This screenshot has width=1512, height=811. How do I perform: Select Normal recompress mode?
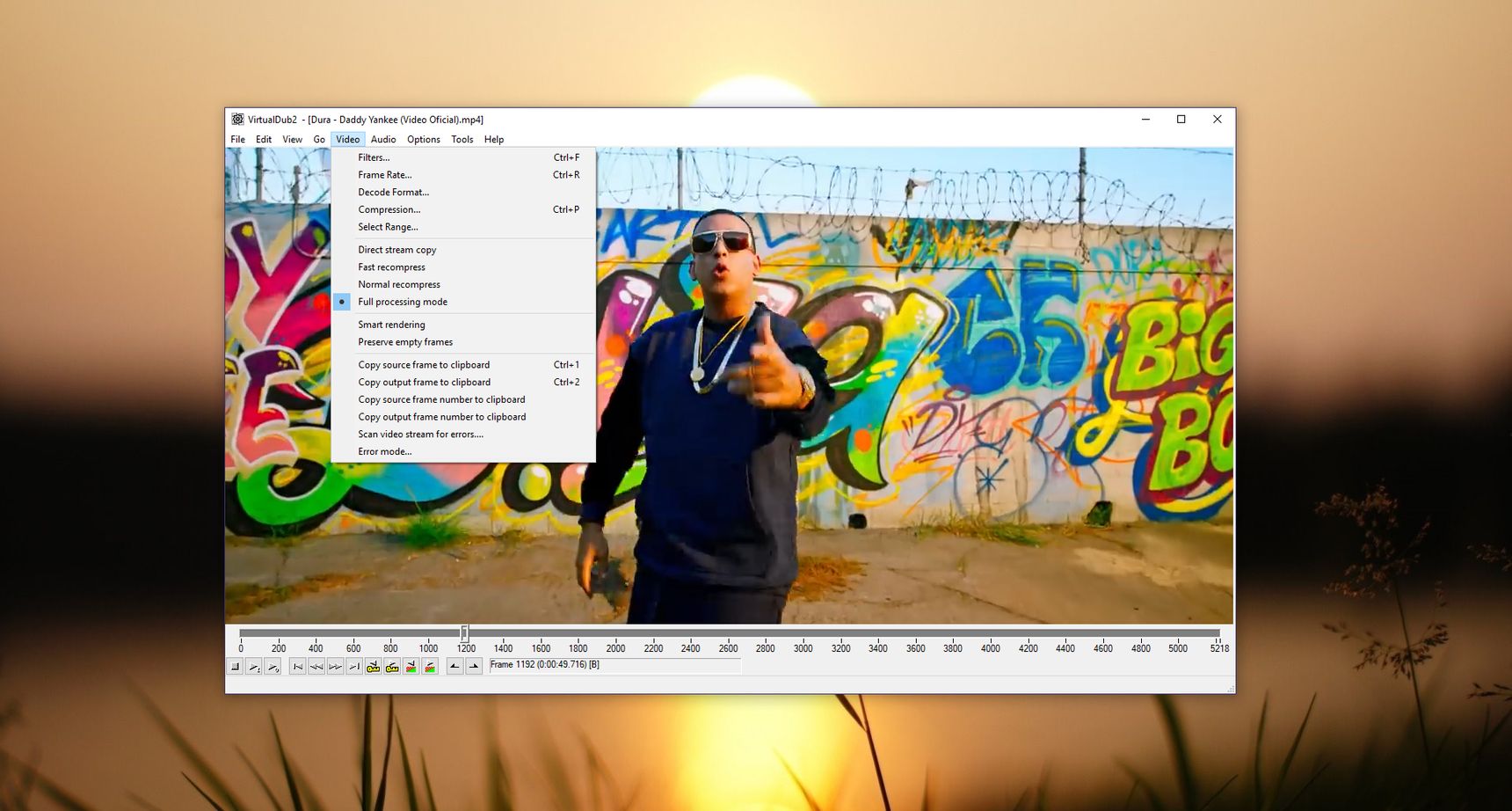tap(463, 285)
